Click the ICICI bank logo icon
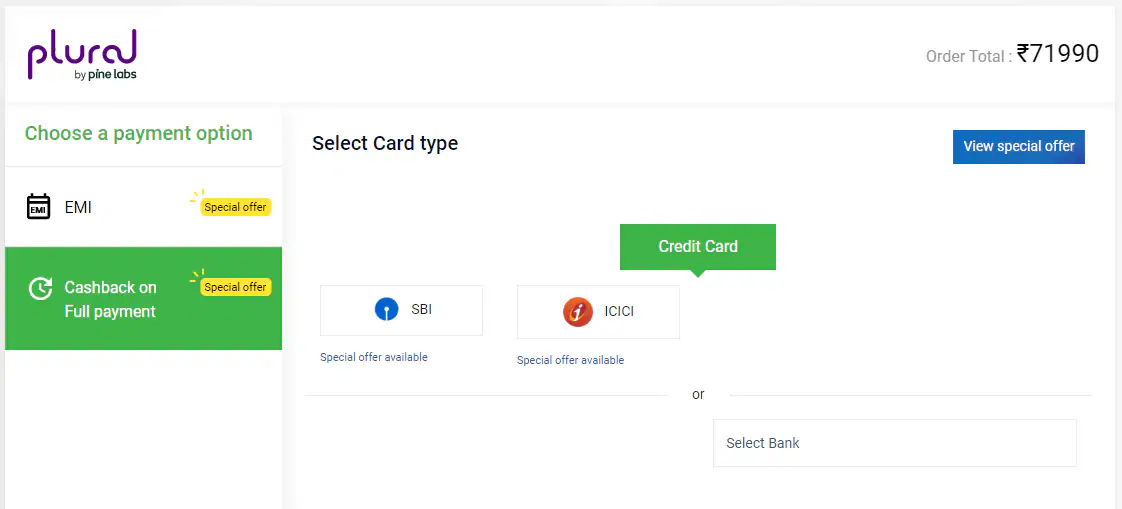The height and width of the screenshot is (509, 1122). click(x=578, y=311)
